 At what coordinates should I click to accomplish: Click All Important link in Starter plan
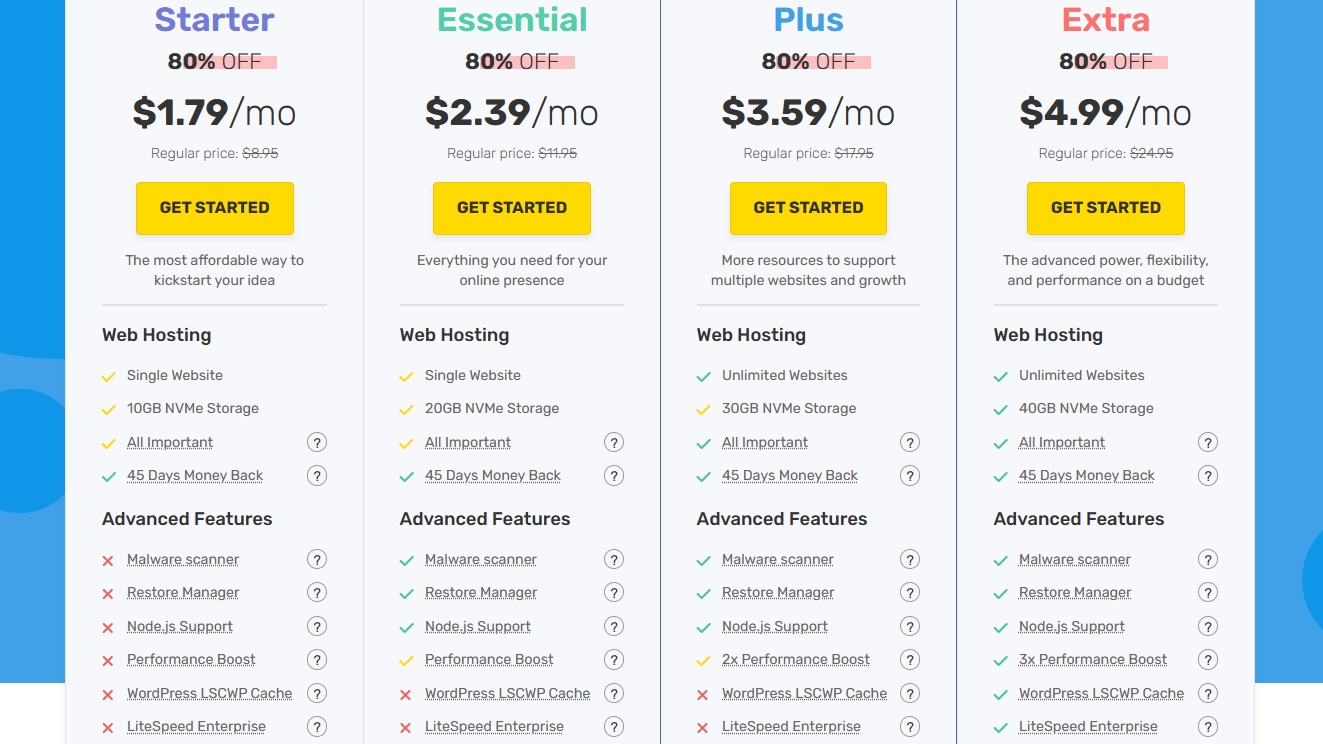pyautogui.click(x=170, y=443)
